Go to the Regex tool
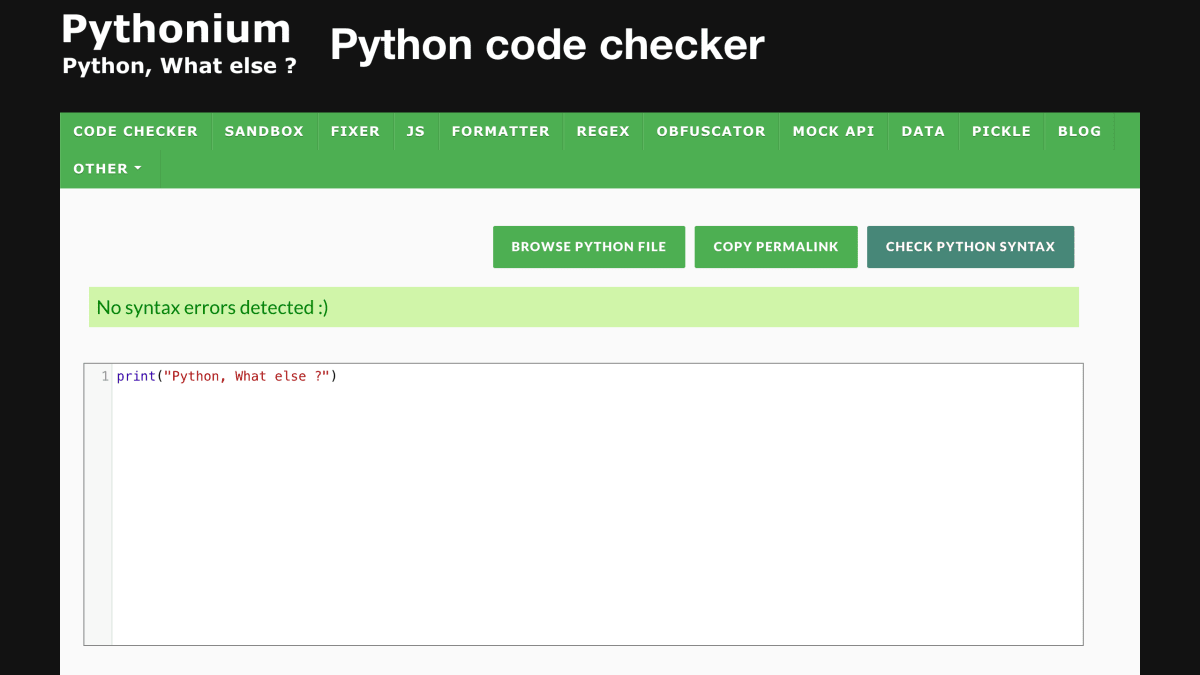This screenshot has width=1200, height=675. (603, 131)
